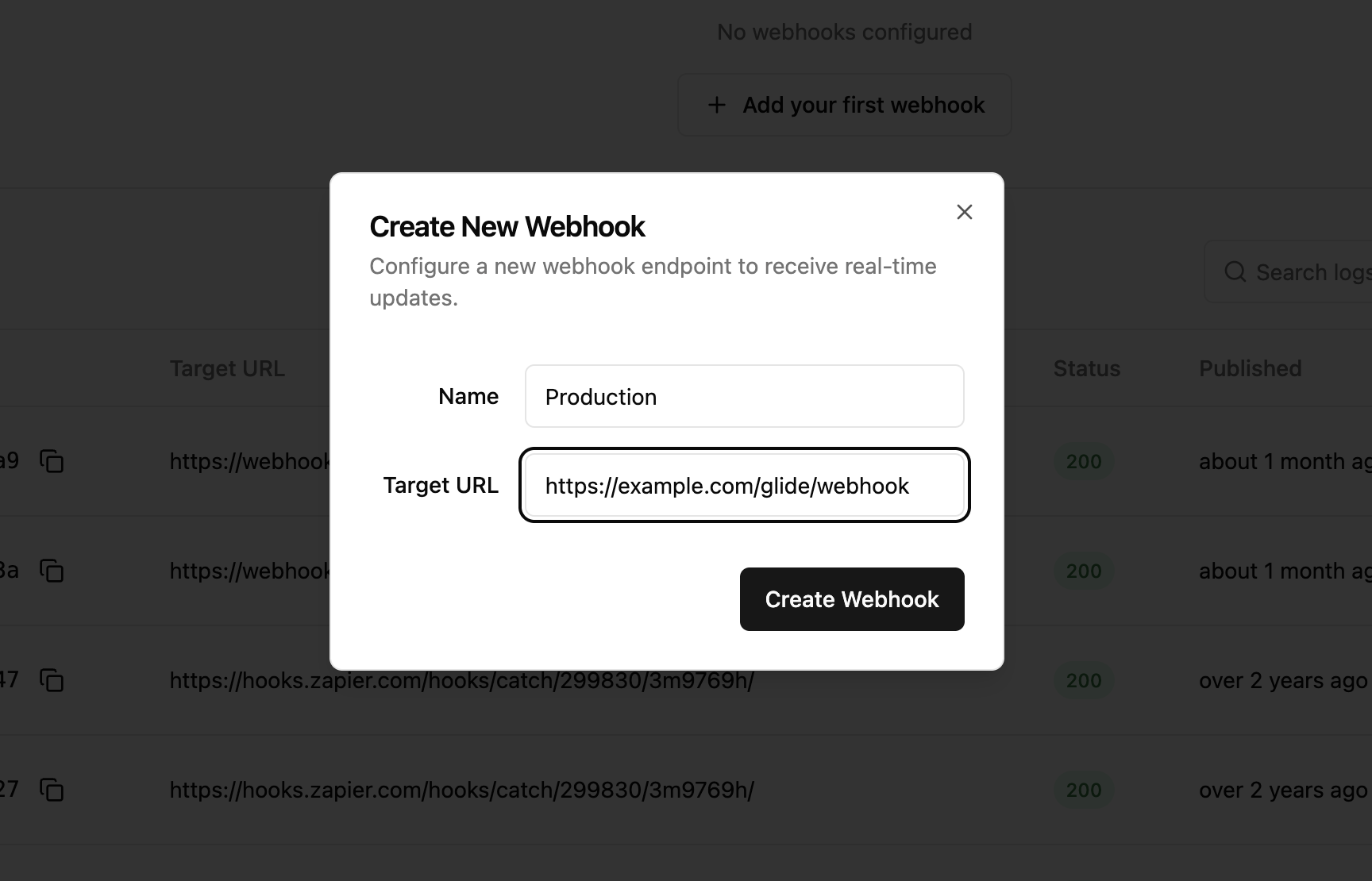Close the Create New Webhook dialog
Viewport: 1372px width, 881px height.
point(964,212)
